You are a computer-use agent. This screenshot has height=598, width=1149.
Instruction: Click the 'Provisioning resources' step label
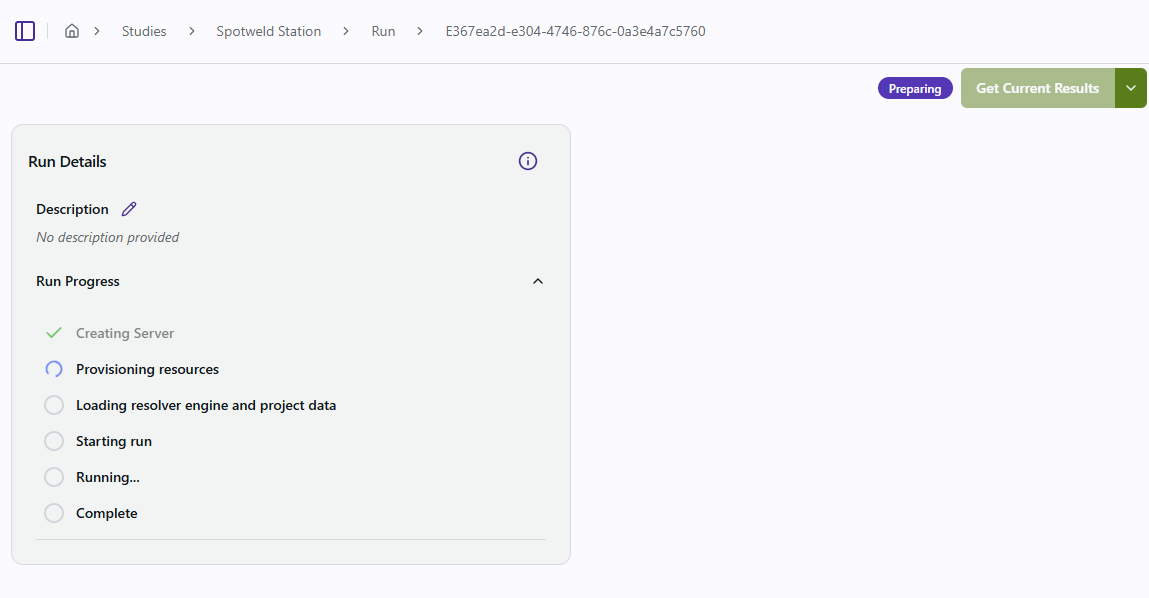147,369
